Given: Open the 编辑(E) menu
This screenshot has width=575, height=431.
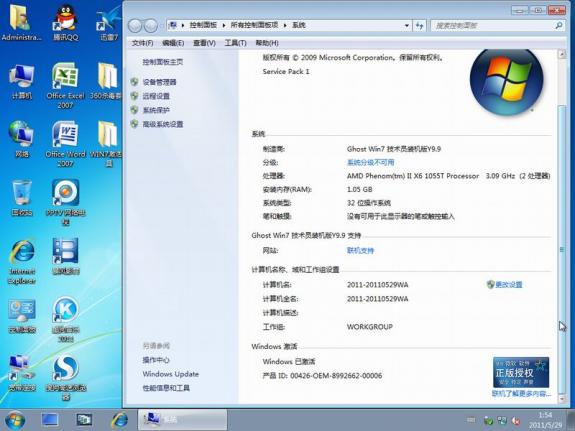Looking at the screenshot, I should tap(173, 43).
